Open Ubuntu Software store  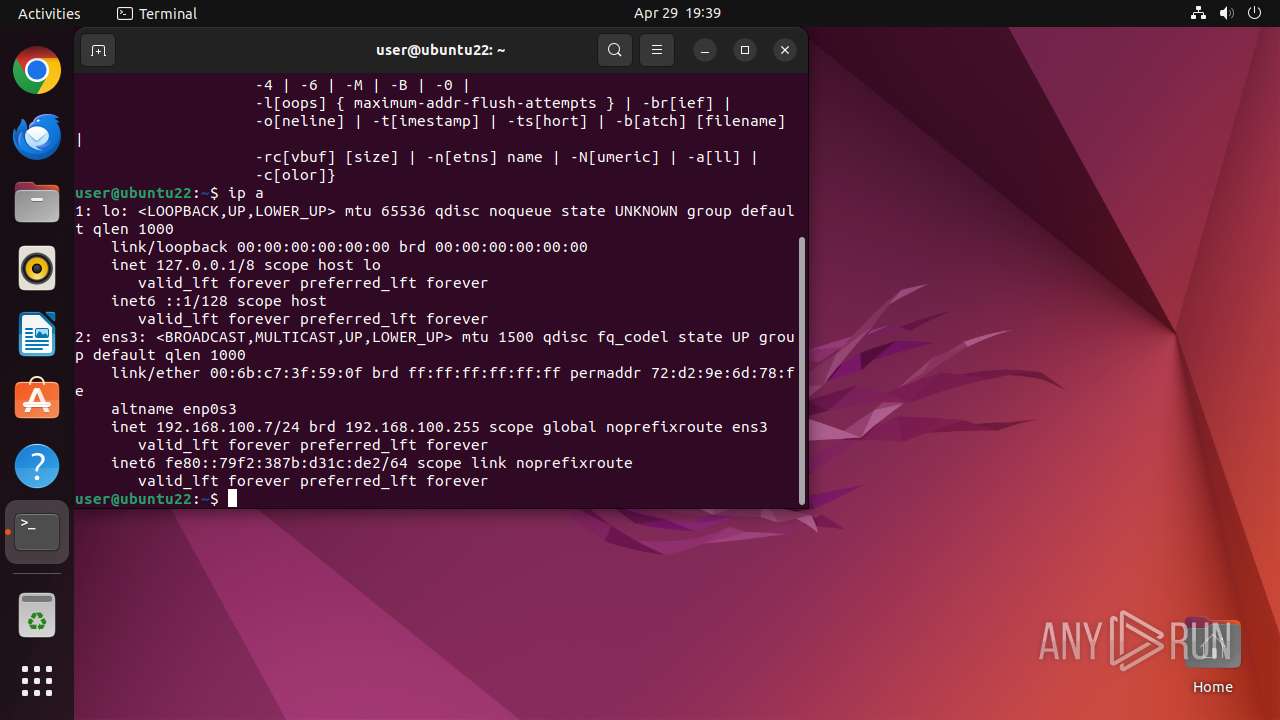[x=37, y=400]
